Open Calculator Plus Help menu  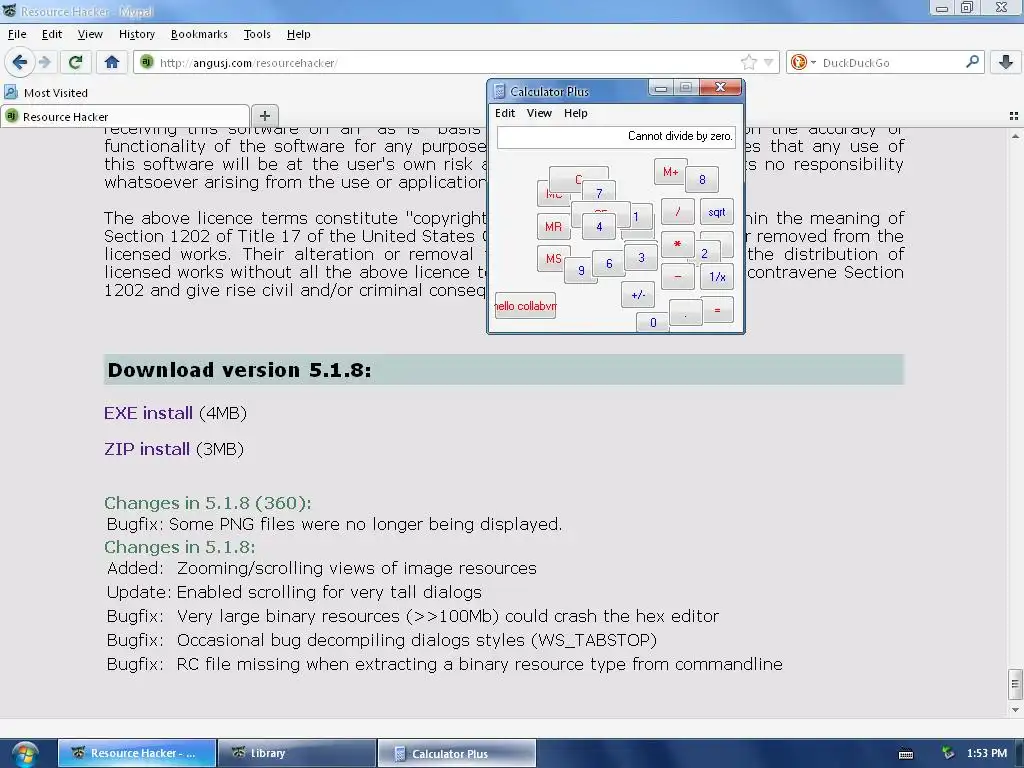tap(575, 113)
